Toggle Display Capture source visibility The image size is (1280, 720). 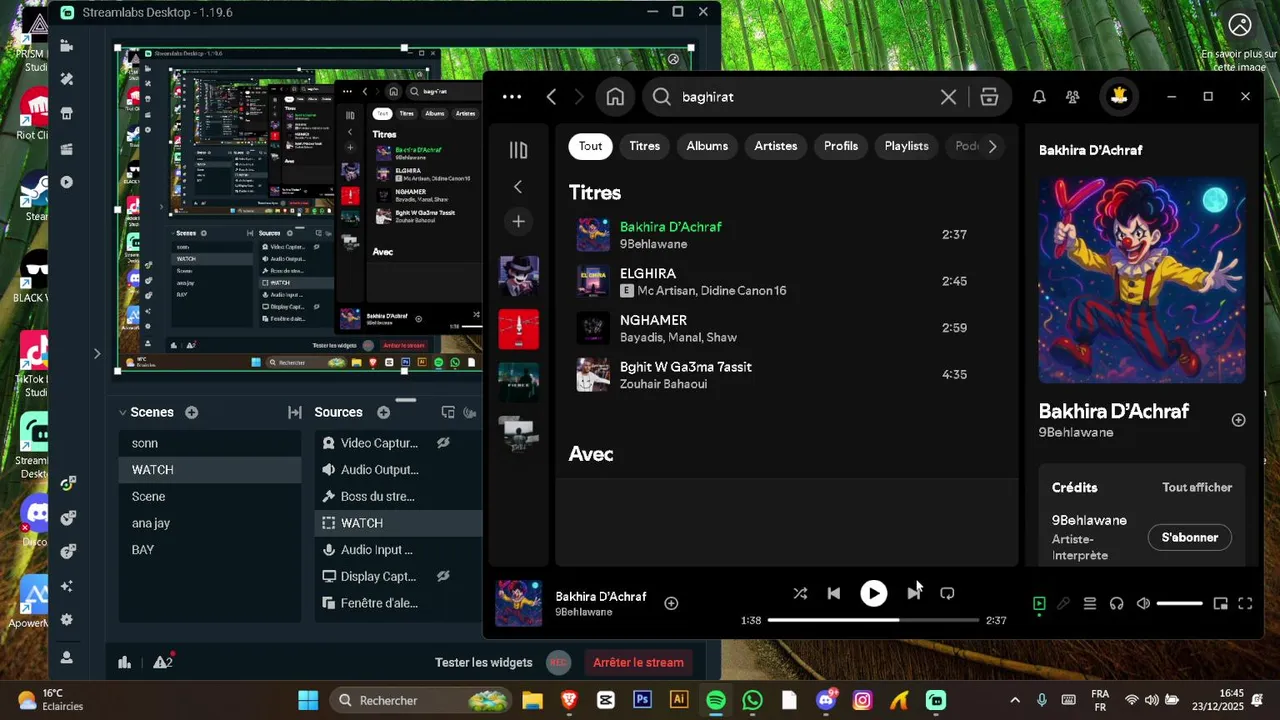click(443, 576)
